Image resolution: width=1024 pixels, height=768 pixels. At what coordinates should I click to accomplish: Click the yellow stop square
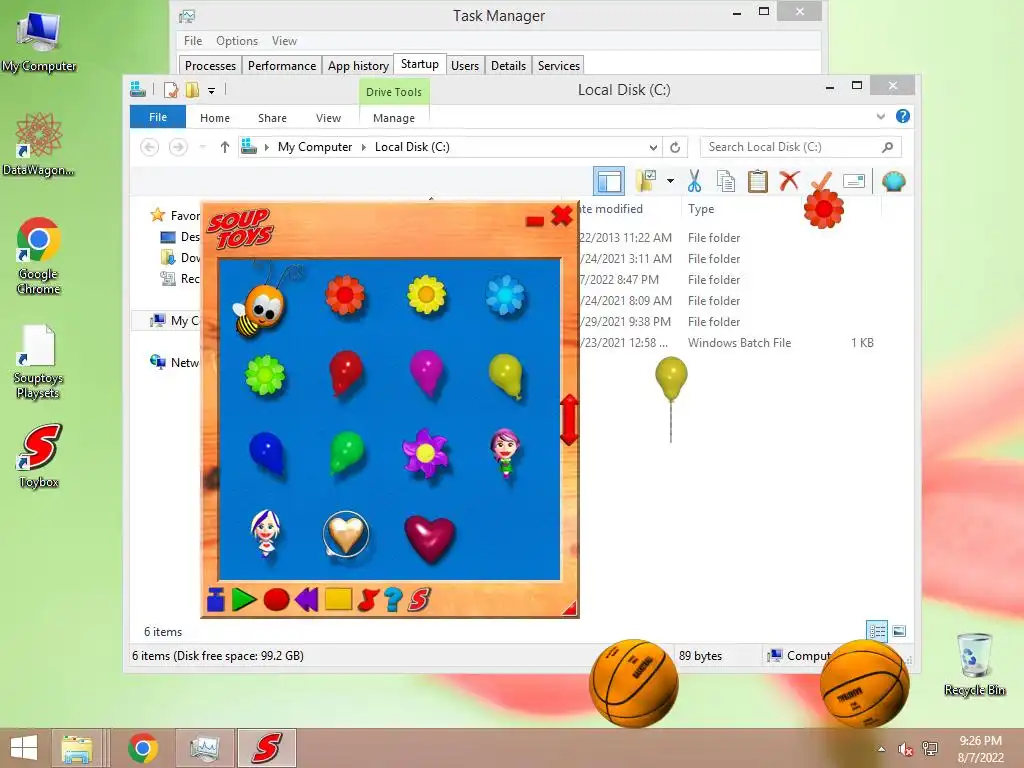pos(338,599)
